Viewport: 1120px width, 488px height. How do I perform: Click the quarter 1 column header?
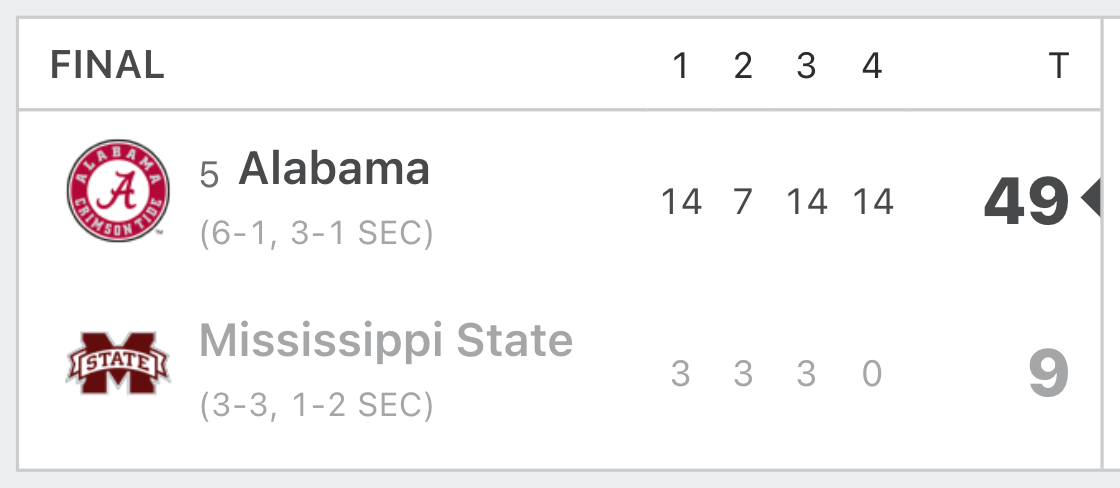coord(681,66)
